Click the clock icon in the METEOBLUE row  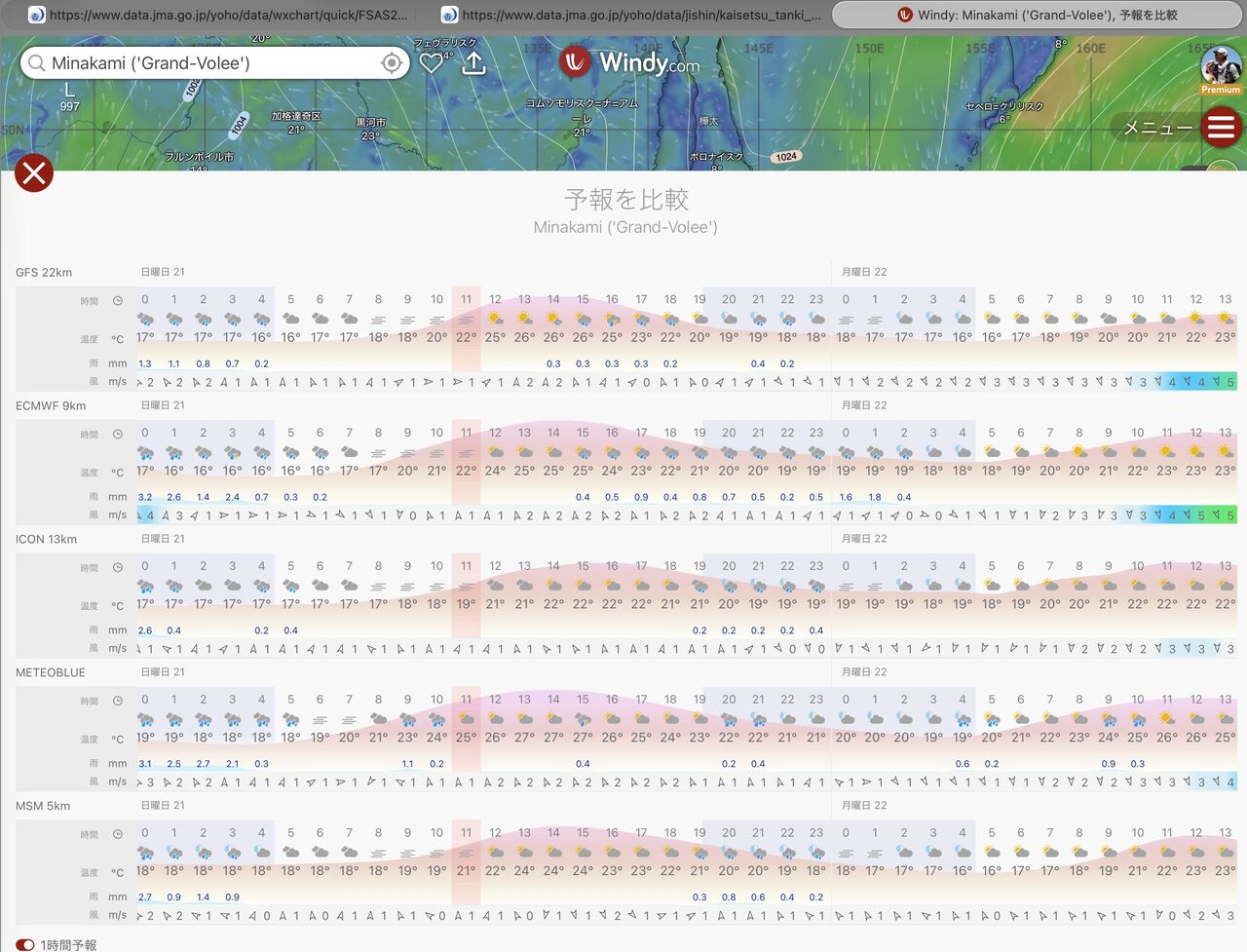click(118, 701)
